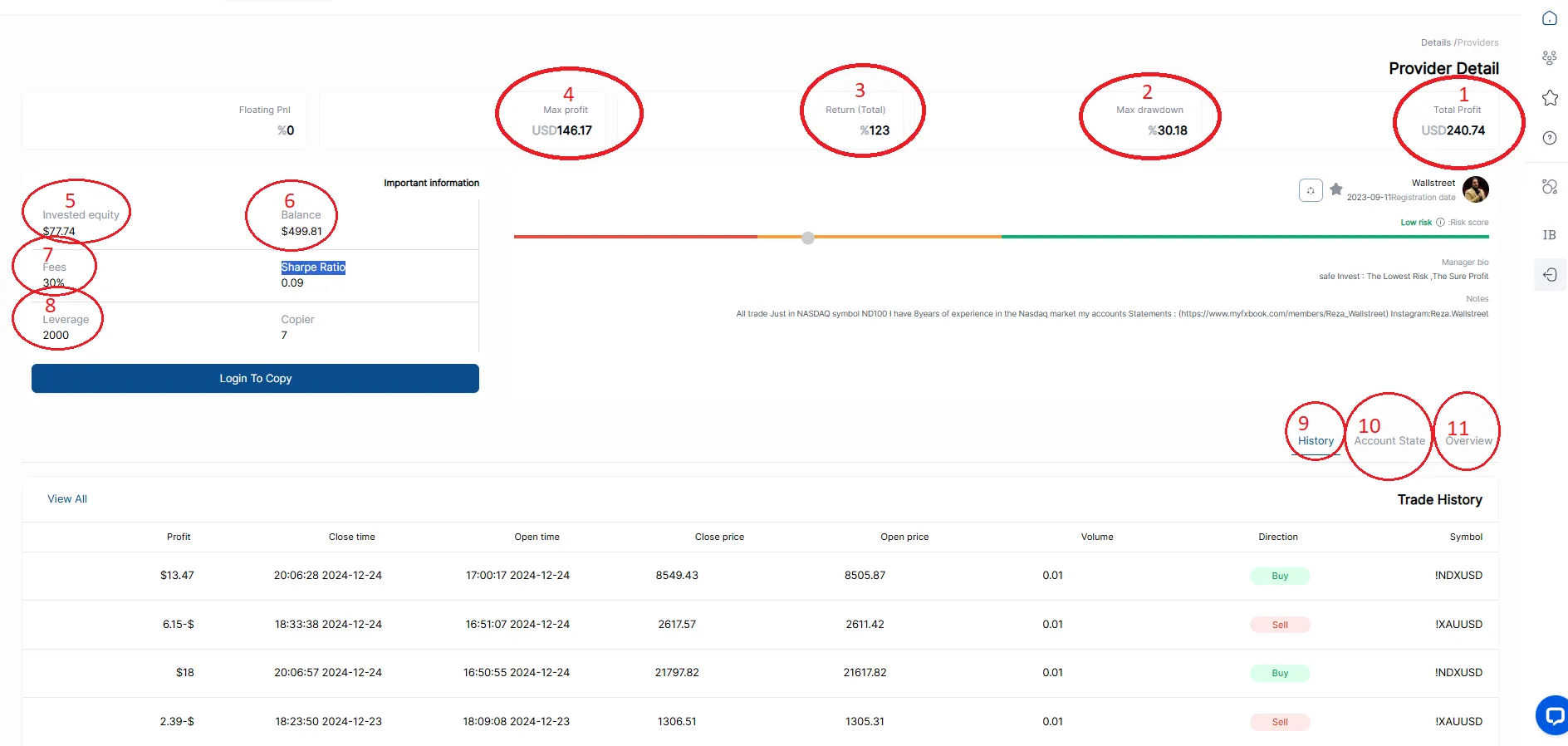Click the Providers breadcrumb link
This screenshot has height=746, width=1568.
(x=1478, y=42)
